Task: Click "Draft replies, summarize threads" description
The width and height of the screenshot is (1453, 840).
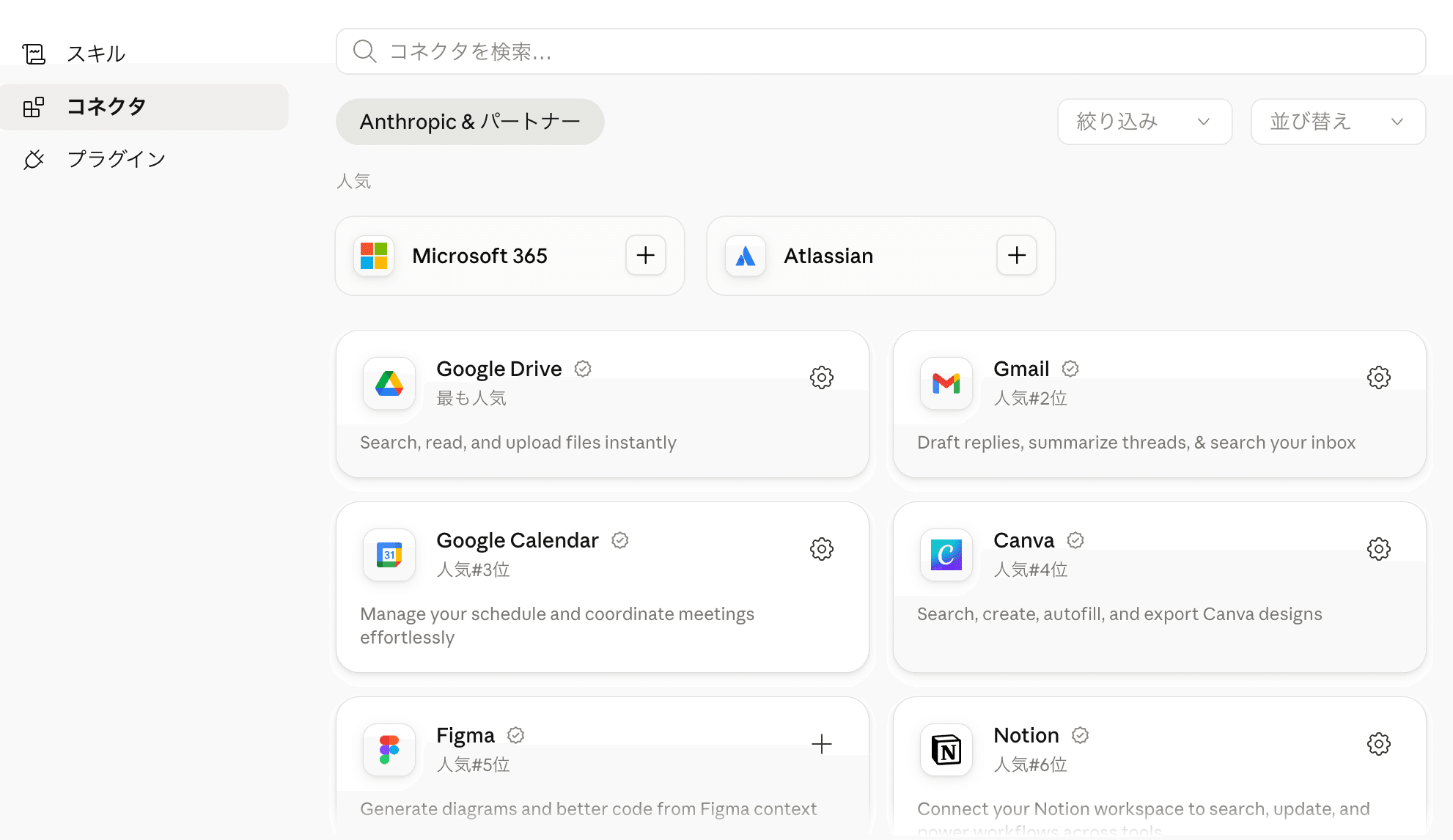Action: click(x=1136, y=443)
